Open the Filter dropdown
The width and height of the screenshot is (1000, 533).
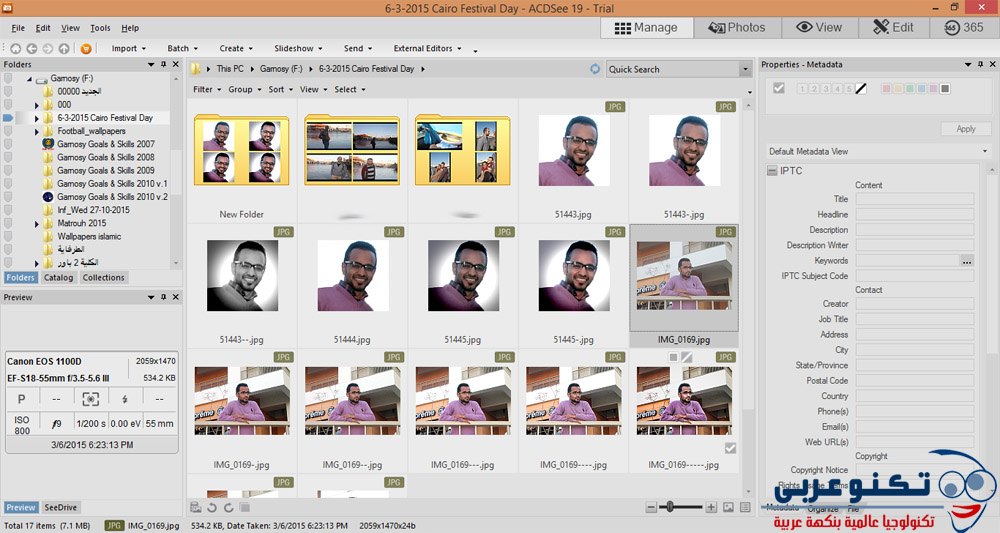click(207, 89)
